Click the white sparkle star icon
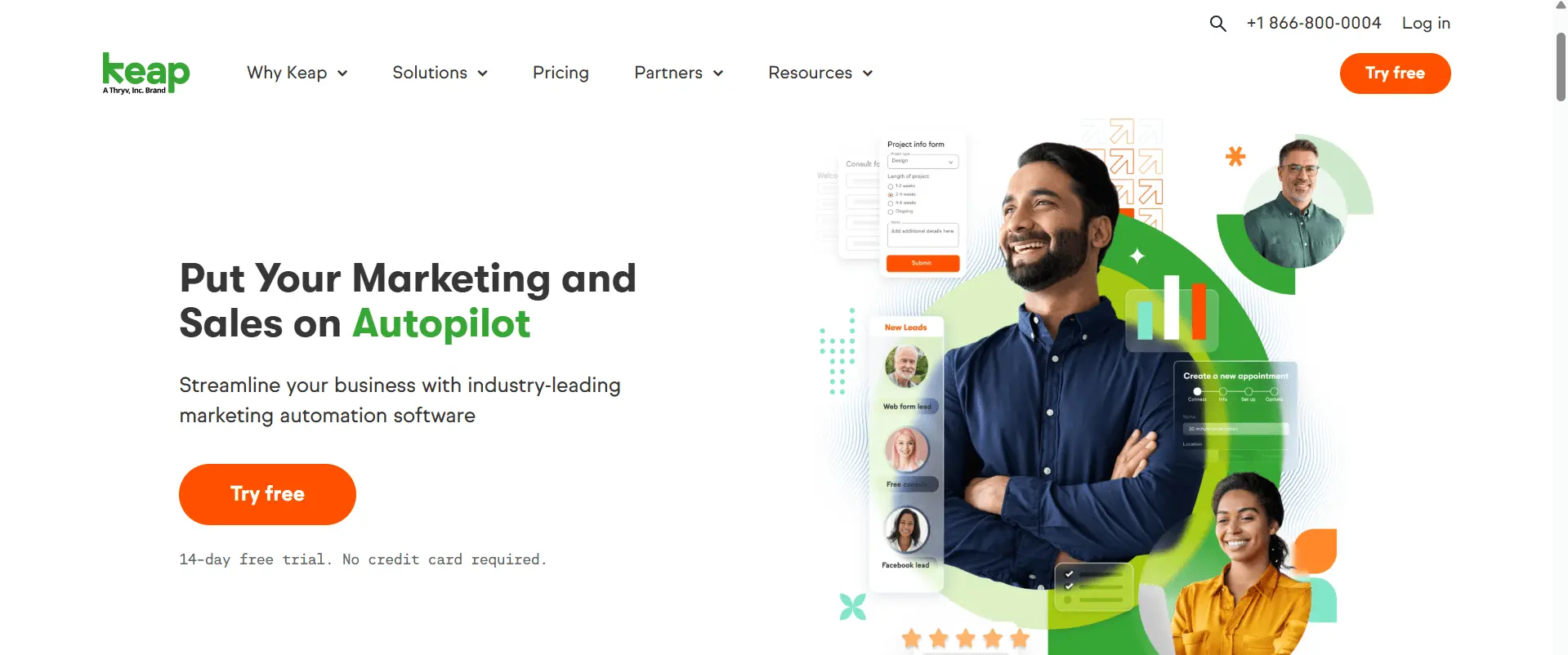 pyautogui.click(x=1137, y=256)
